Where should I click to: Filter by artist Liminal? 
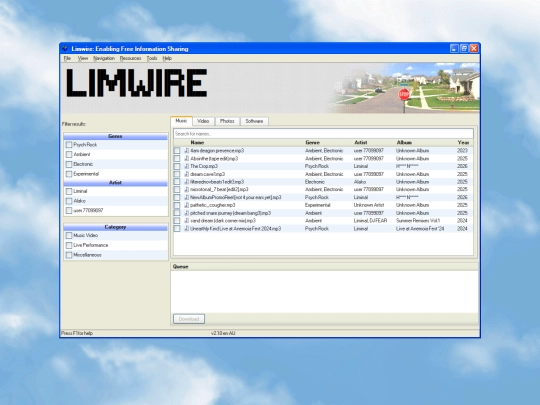(x=69, y=191)
